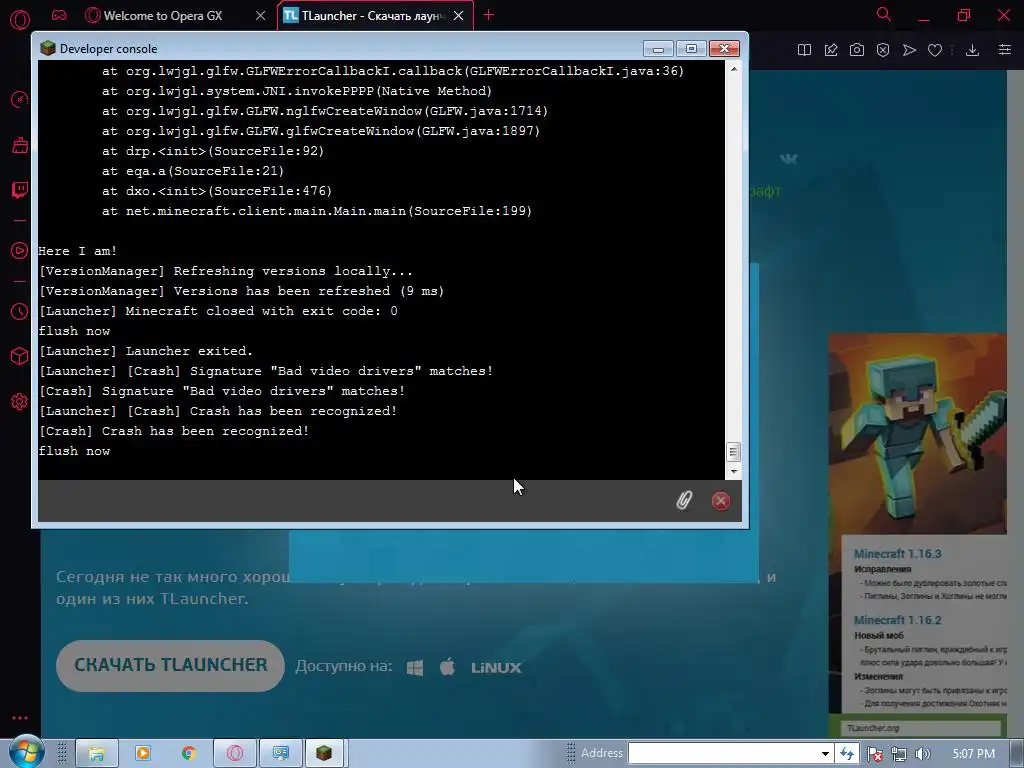Open Action Center flag in system tray

pyautogui.click(x=875, y=754)
